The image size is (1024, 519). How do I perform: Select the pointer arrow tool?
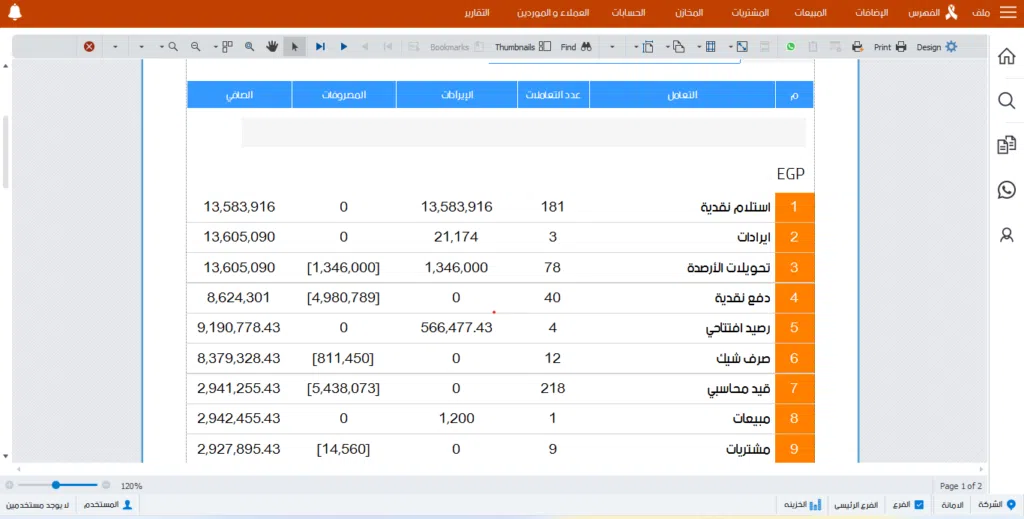pos(295,47)
